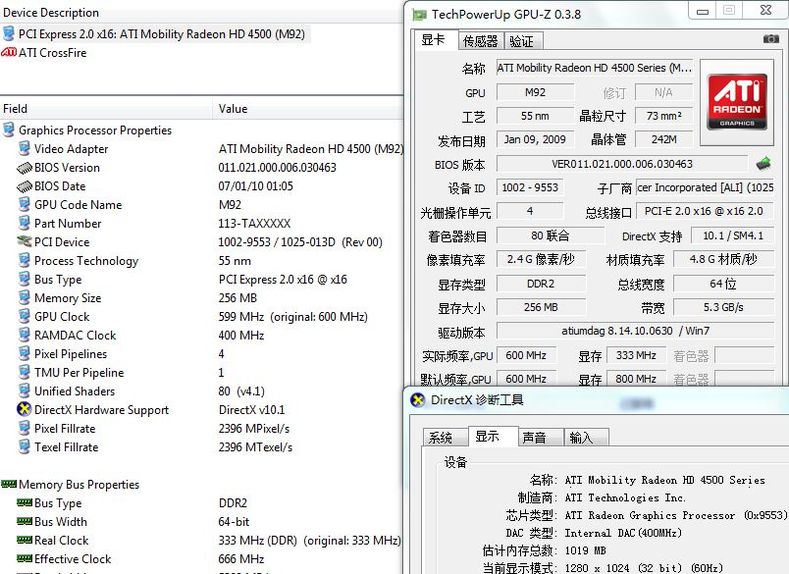Click the Unified Shaders row icon
Viewport: 789px width, 574px height.
point(24,390)
